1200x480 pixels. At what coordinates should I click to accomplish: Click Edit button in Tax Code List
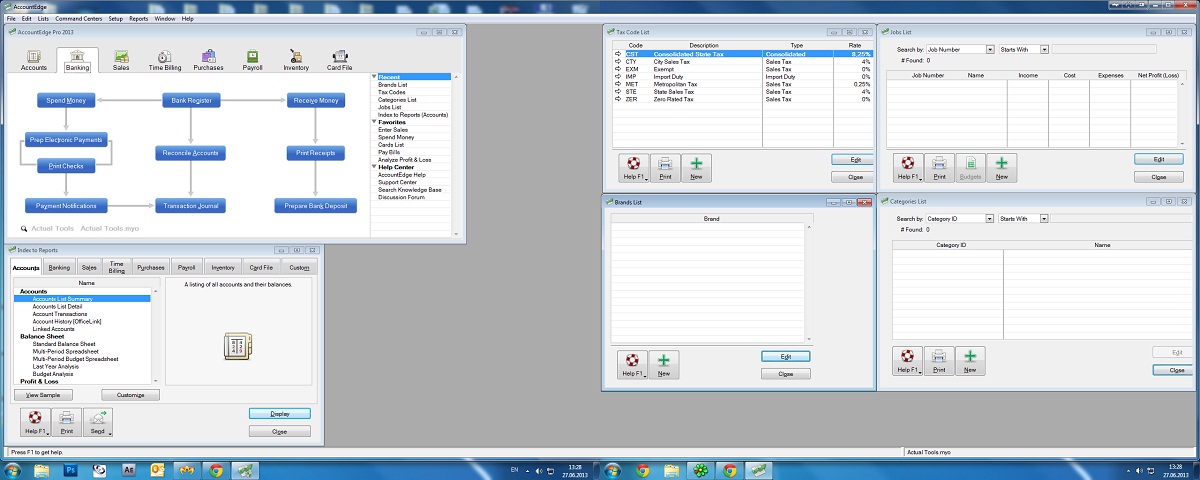pos(852,159)
